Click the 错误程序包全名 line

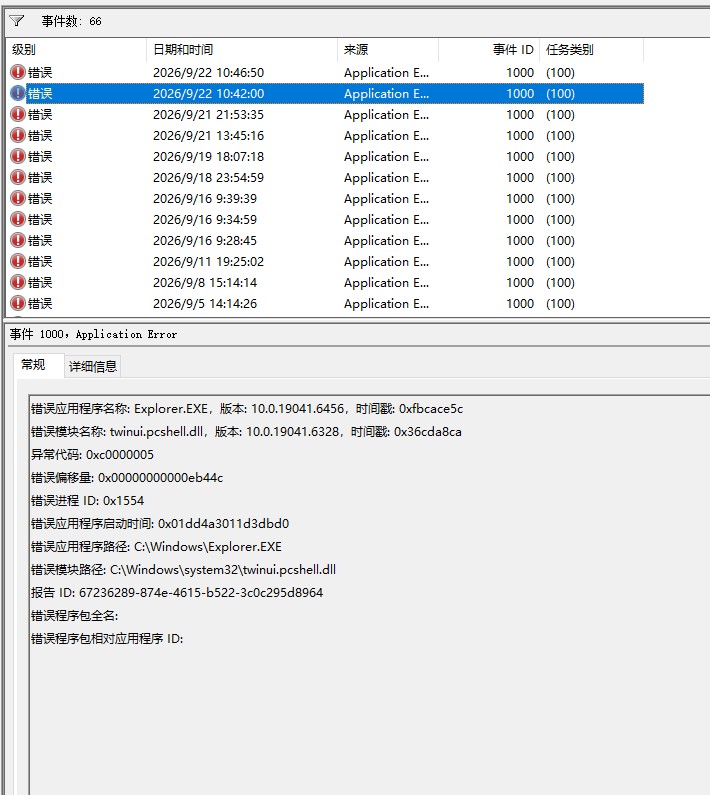75,616
